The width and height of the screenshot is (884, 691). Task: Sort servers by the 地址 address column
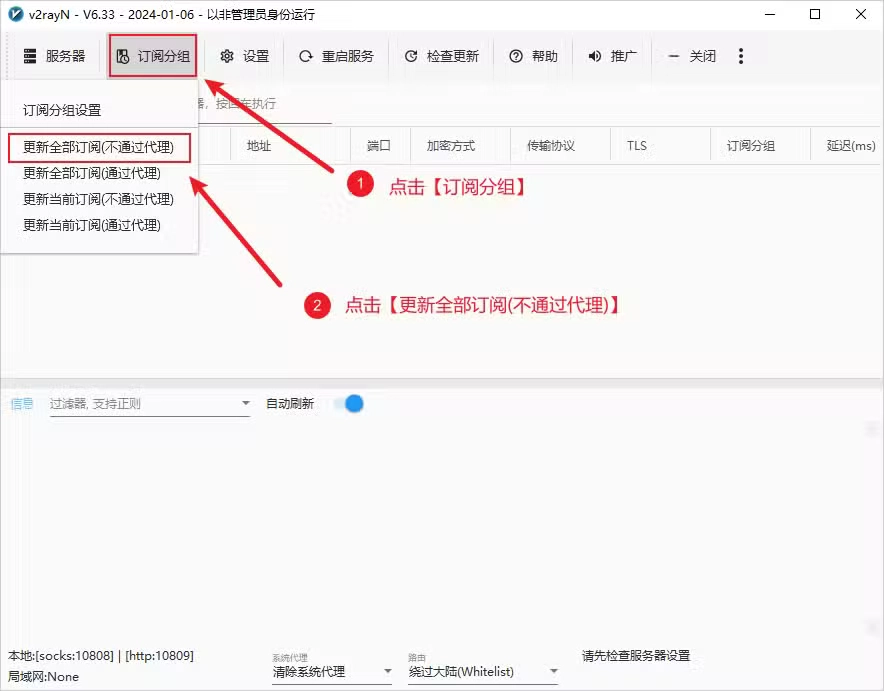(258, 145)
